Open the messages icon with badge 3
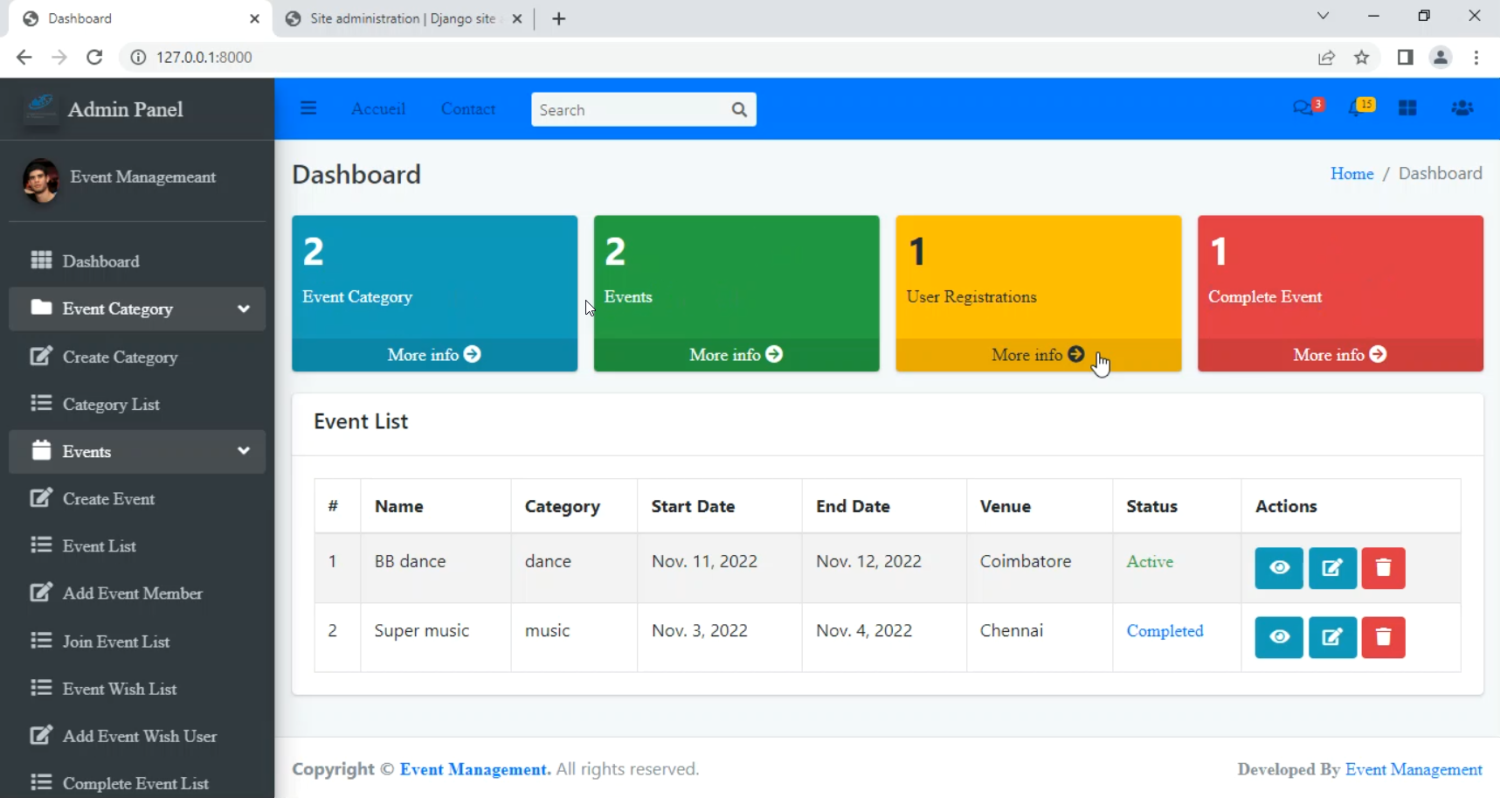Image resolution: width=1500 pixels, height=798 pixels. 1304,108
